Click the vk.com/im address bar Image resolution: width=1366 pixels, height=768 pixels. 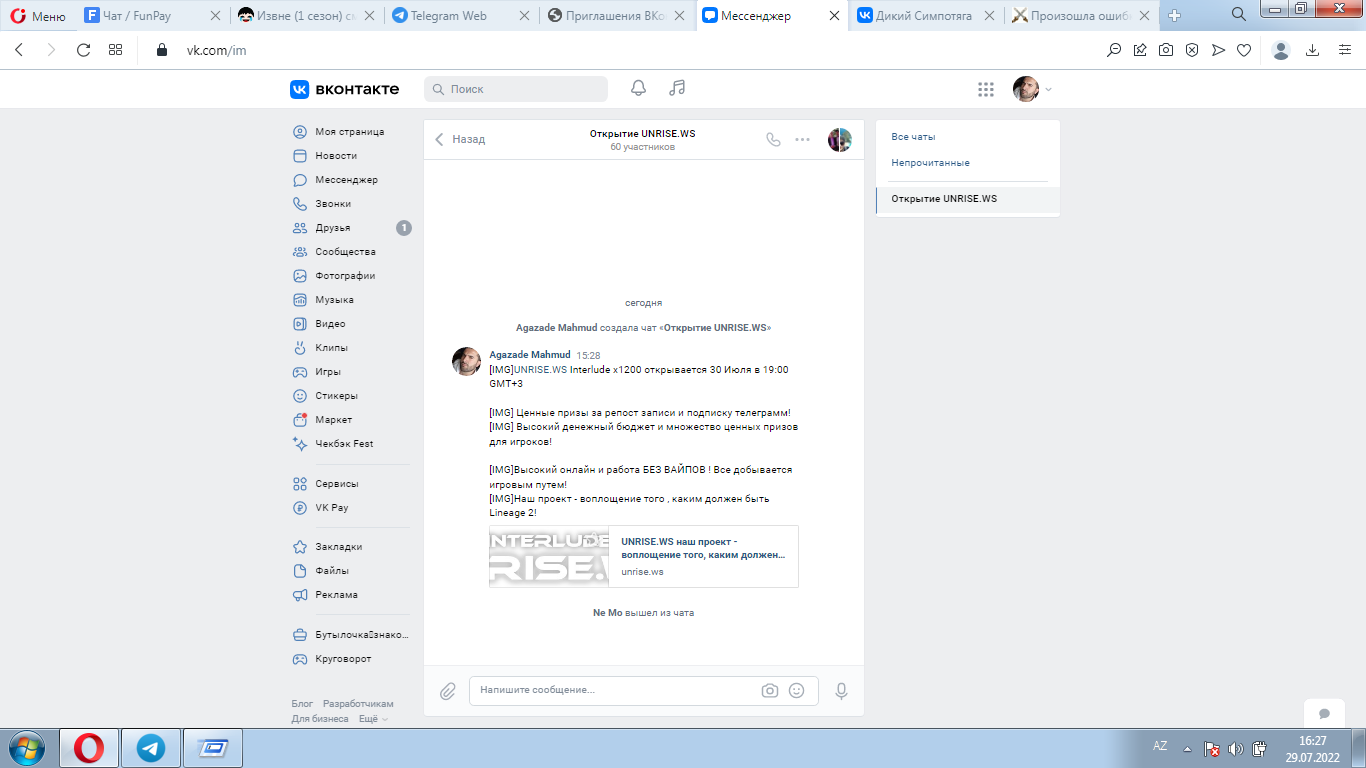click(216, 50)
